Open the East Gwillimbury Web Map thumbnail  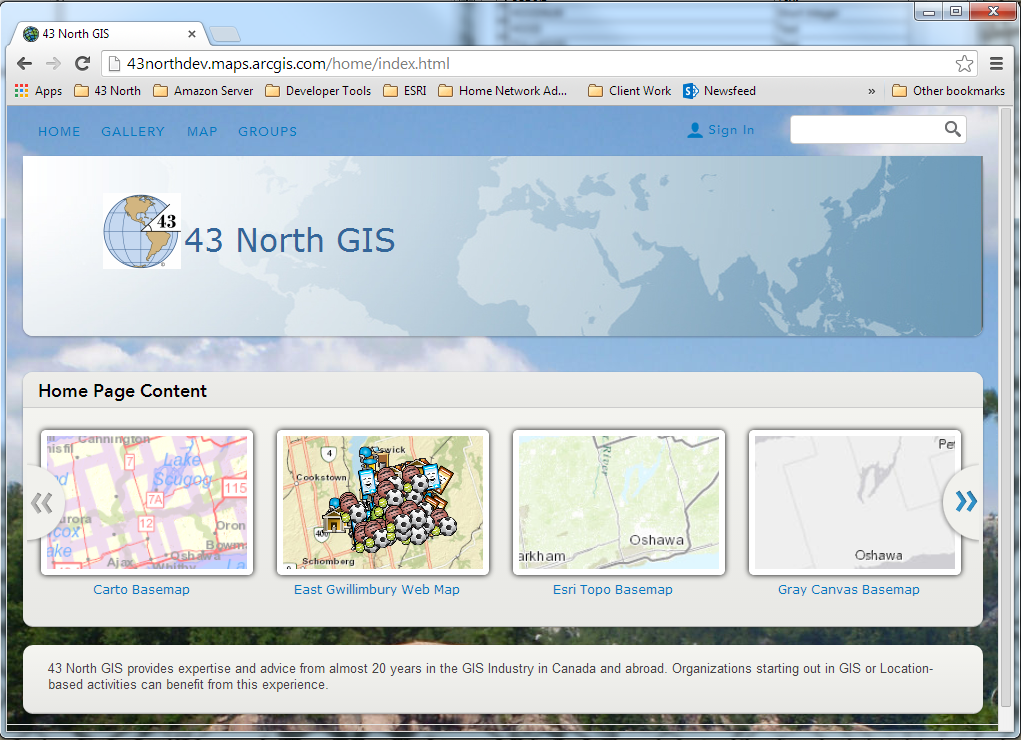pos(382,502)
